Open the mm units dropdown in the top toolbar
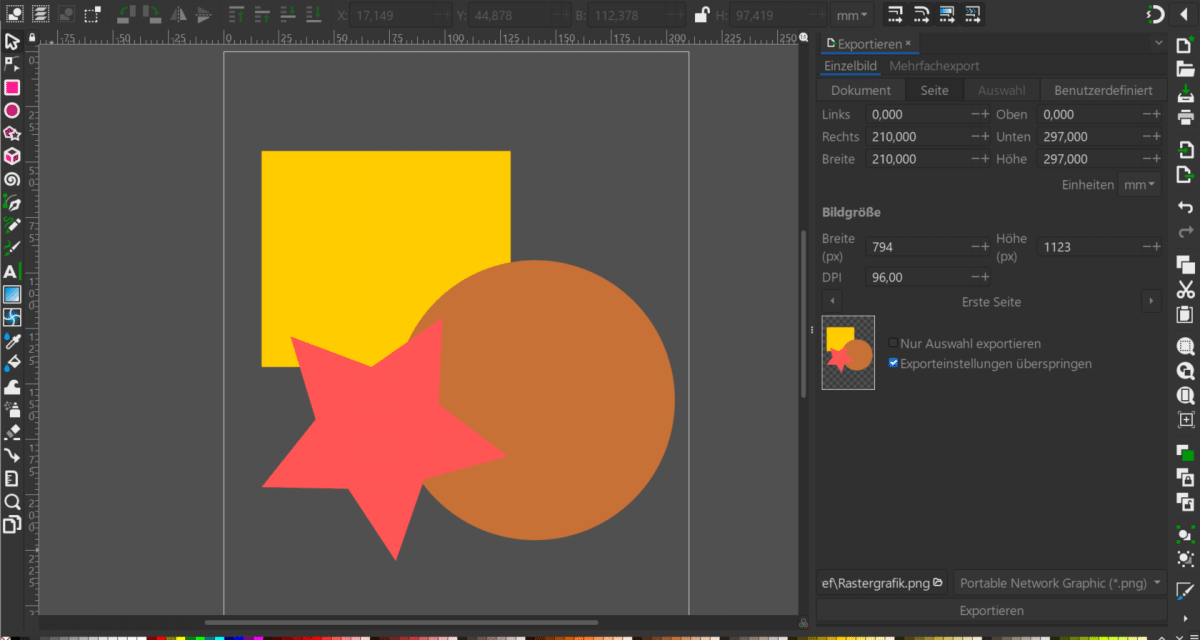The image size is (1200, 640). (x=851, y=14)
